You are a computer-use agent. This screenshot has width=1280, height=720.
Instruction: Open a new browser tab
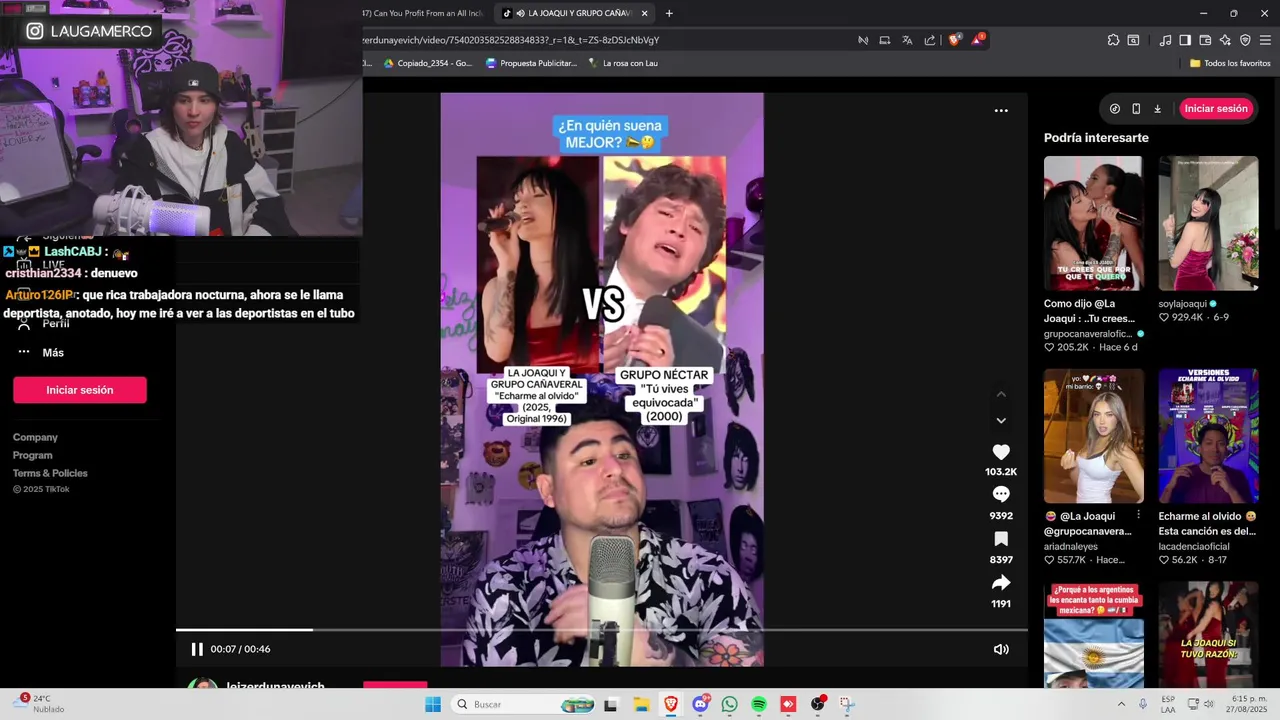tap(669, 13)
